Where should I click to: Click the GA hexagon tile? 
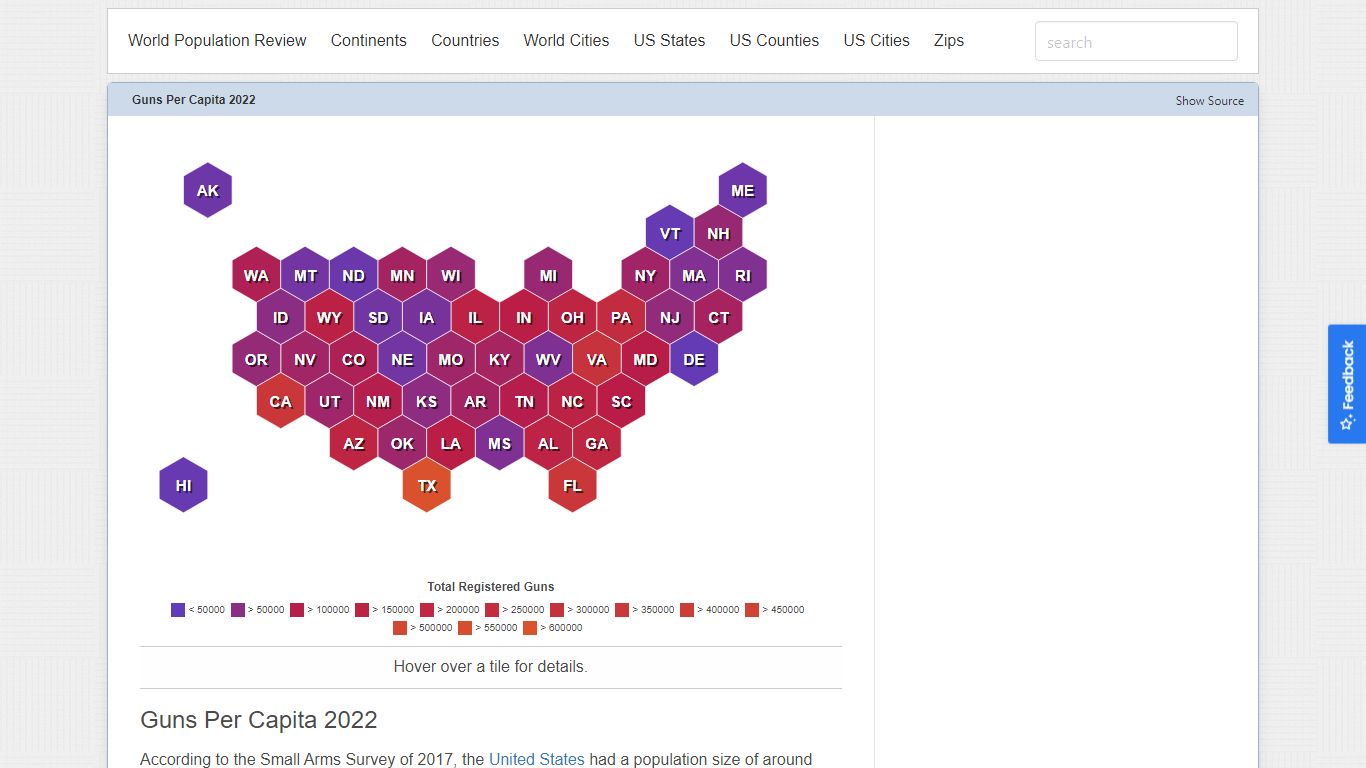click(597, 443)
